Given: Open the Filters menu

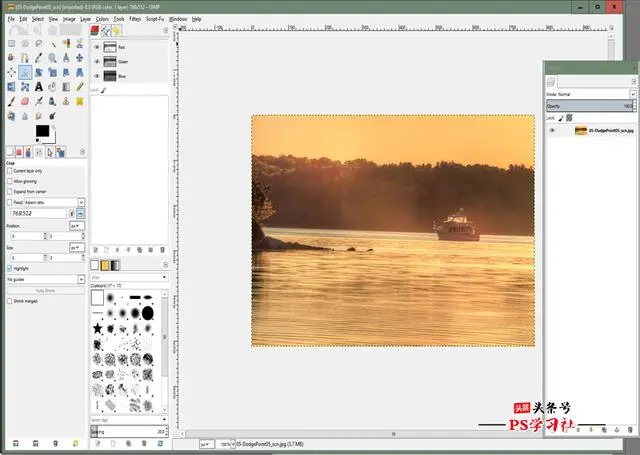Looking at the screenshot, I should [135, 19].
